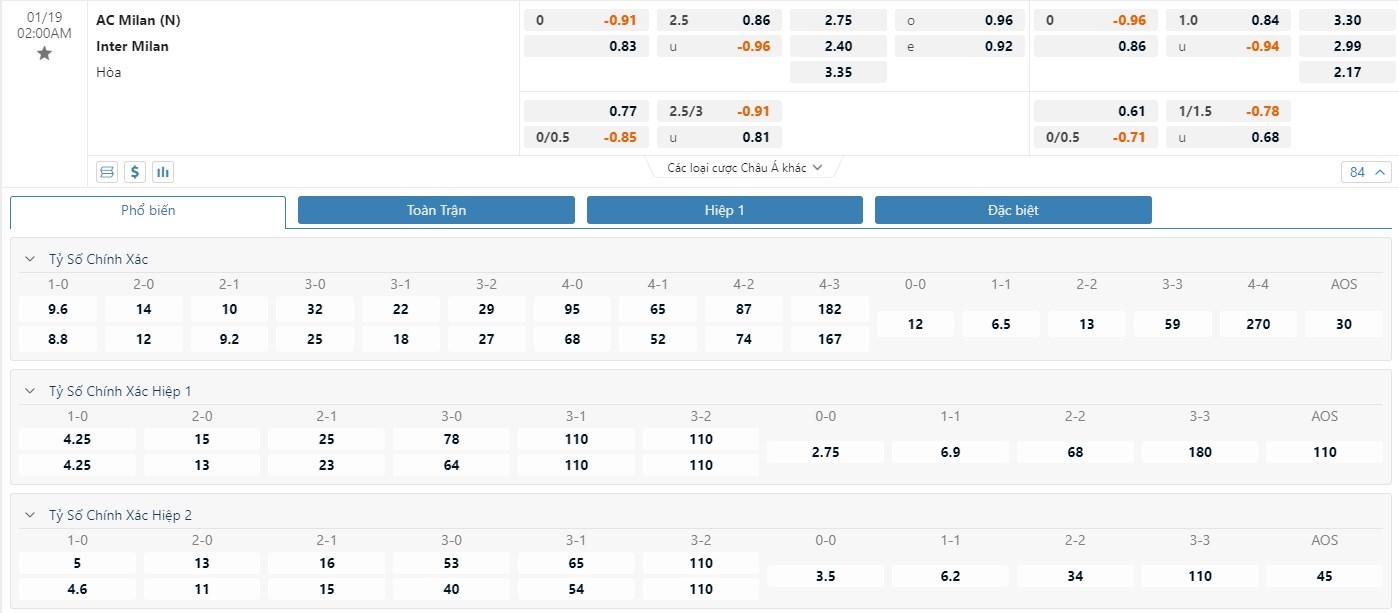Choose 45 AOS odds in Hiệp 2 section
The image size is (1399, 613).
pyautogui.click(x=1324, y=576)
